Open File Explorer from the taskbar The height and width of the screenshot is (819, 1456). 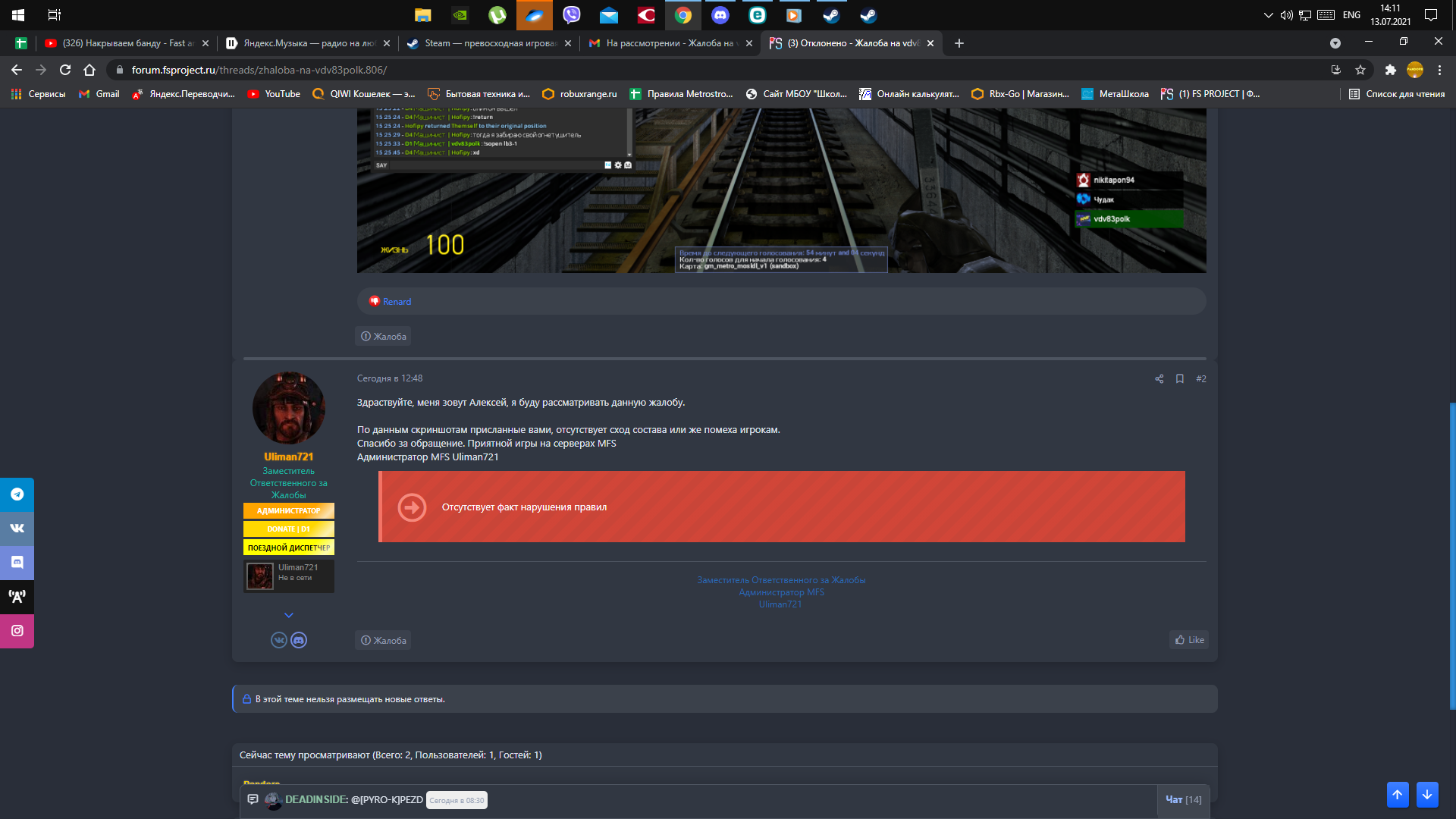coord(423,15)
